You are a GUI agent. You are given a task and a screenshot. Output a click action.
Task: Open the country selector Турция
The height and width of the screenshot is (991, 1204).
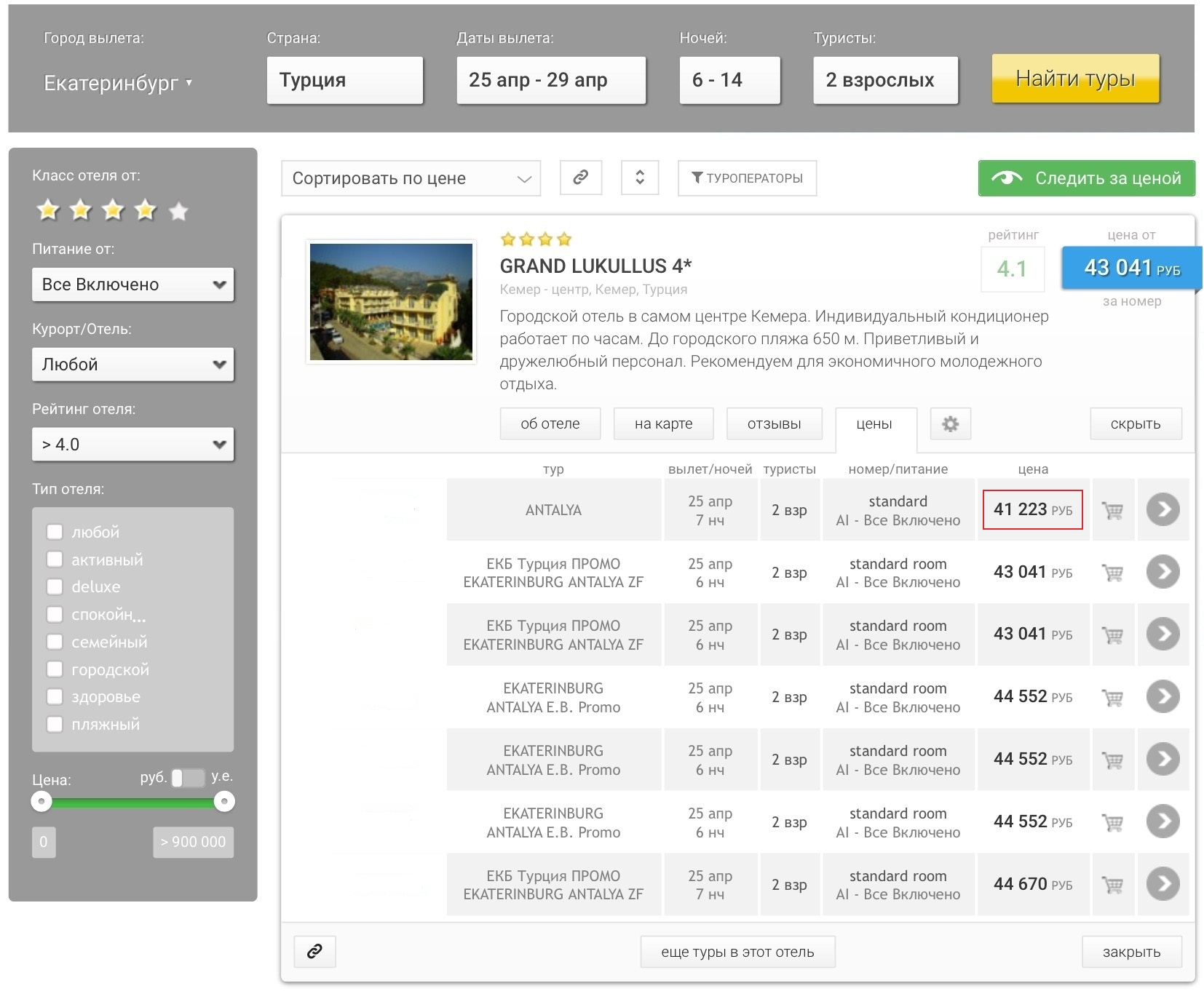(x=345, y=80)
